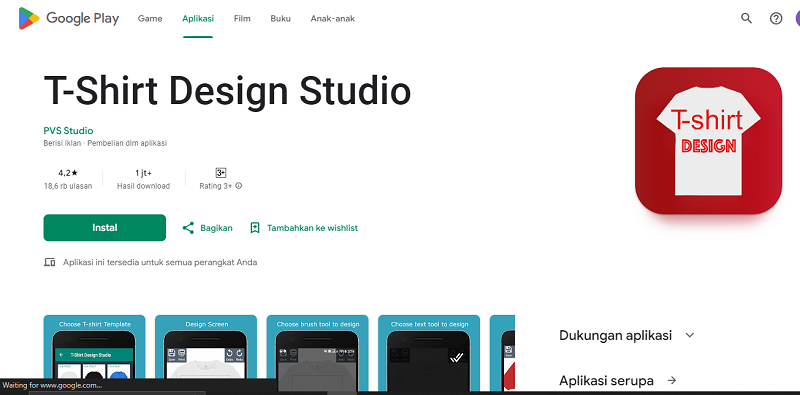Click the Google Play logo
800x395 pixels.
(x=68, y=19)
